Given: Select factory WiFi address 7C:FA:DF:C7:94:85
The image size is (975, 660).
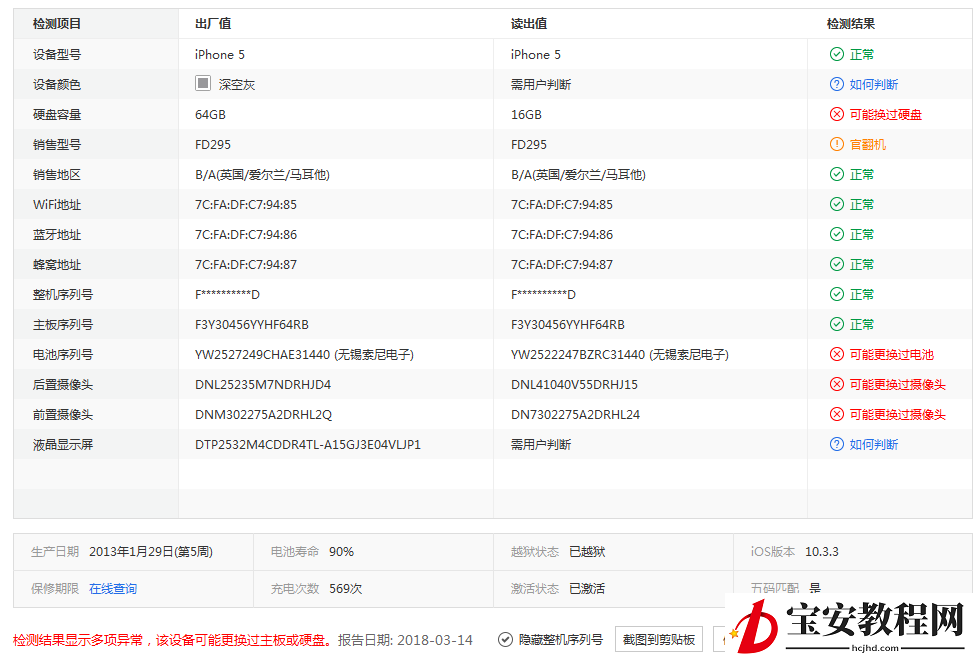Looking at the screenshot, I should (246, 204).
